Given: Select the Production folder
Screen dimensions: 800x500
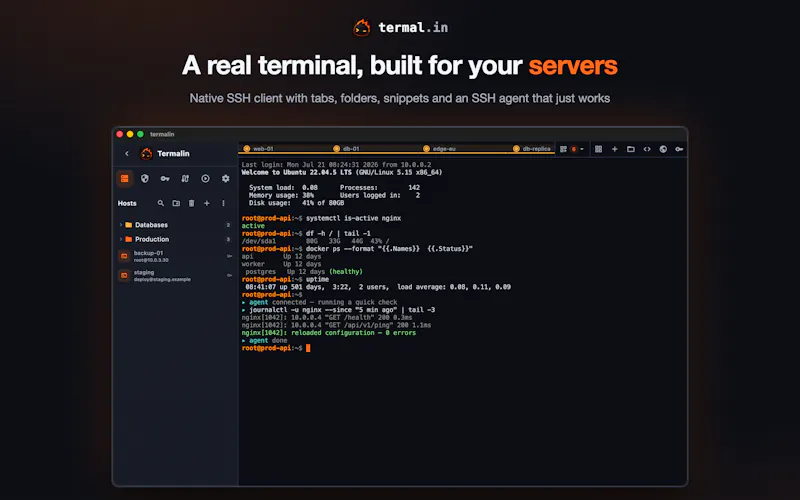Looking at the screenshot, I should click(175, 239).
